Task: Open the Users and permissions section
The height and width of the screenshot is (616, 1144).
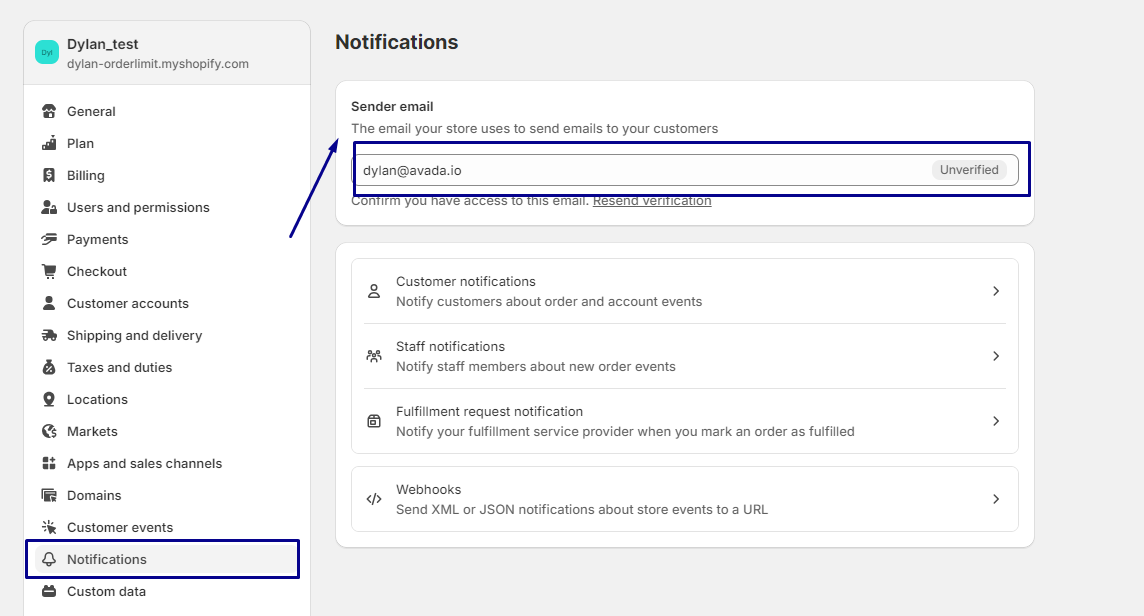Action: point(138,207)
